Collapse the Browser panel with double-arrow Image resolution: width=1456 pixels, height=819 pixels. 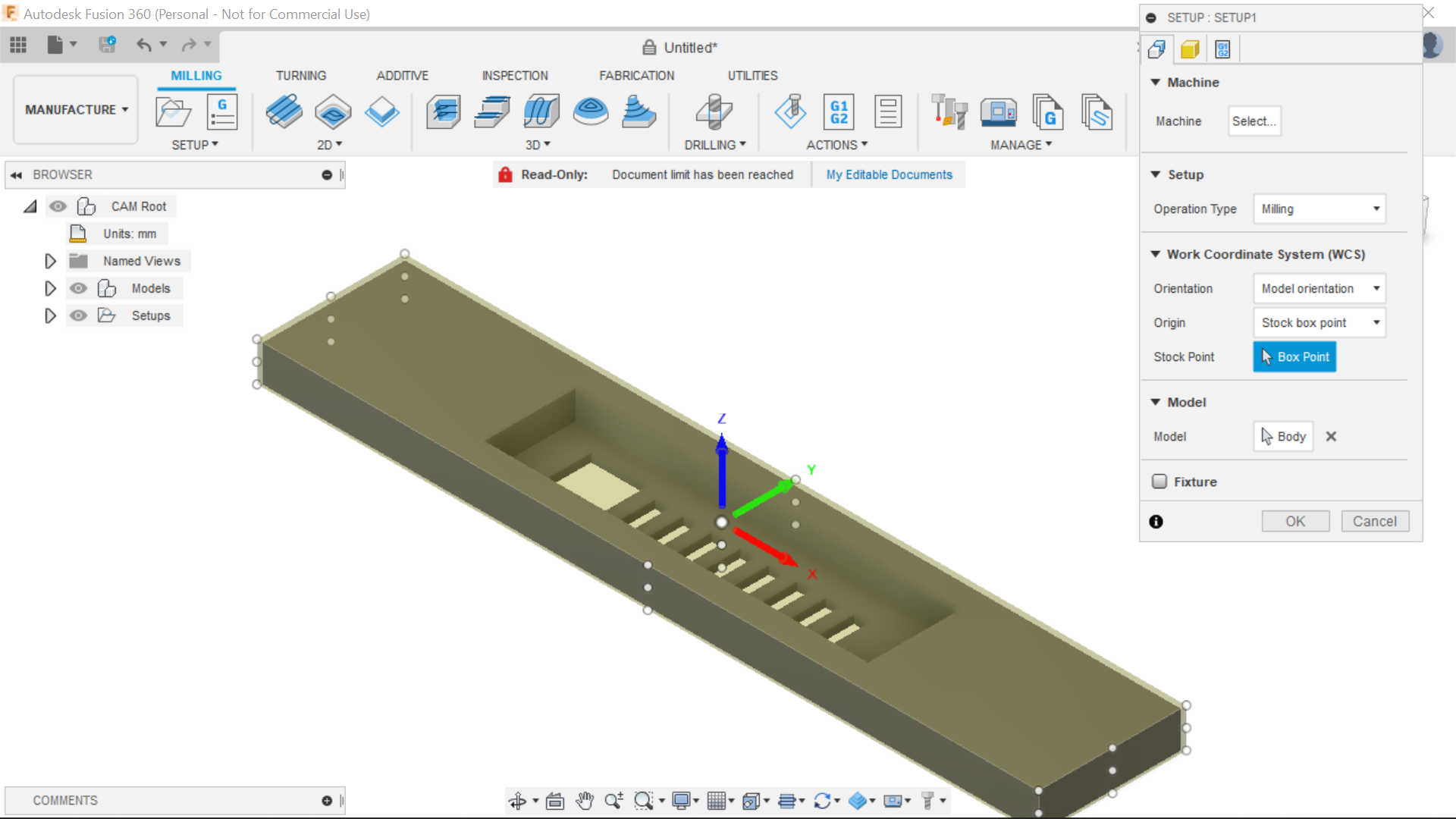coord(16,174)
